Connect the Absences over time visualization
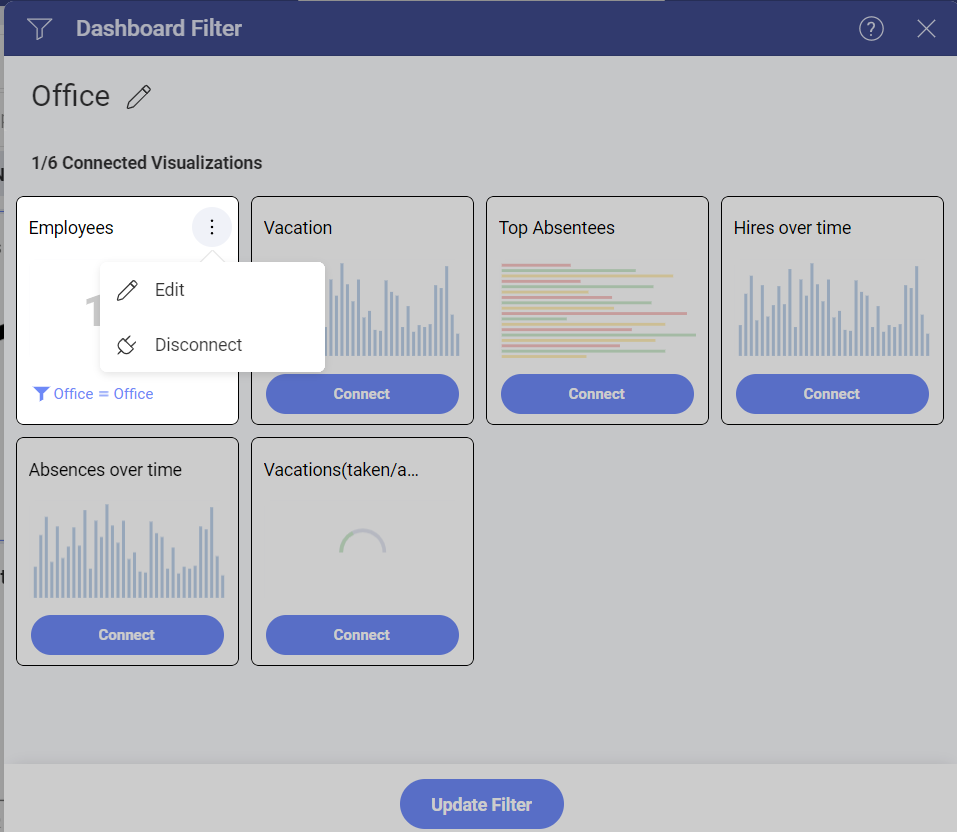957x832 pixels. pos(127,635)
